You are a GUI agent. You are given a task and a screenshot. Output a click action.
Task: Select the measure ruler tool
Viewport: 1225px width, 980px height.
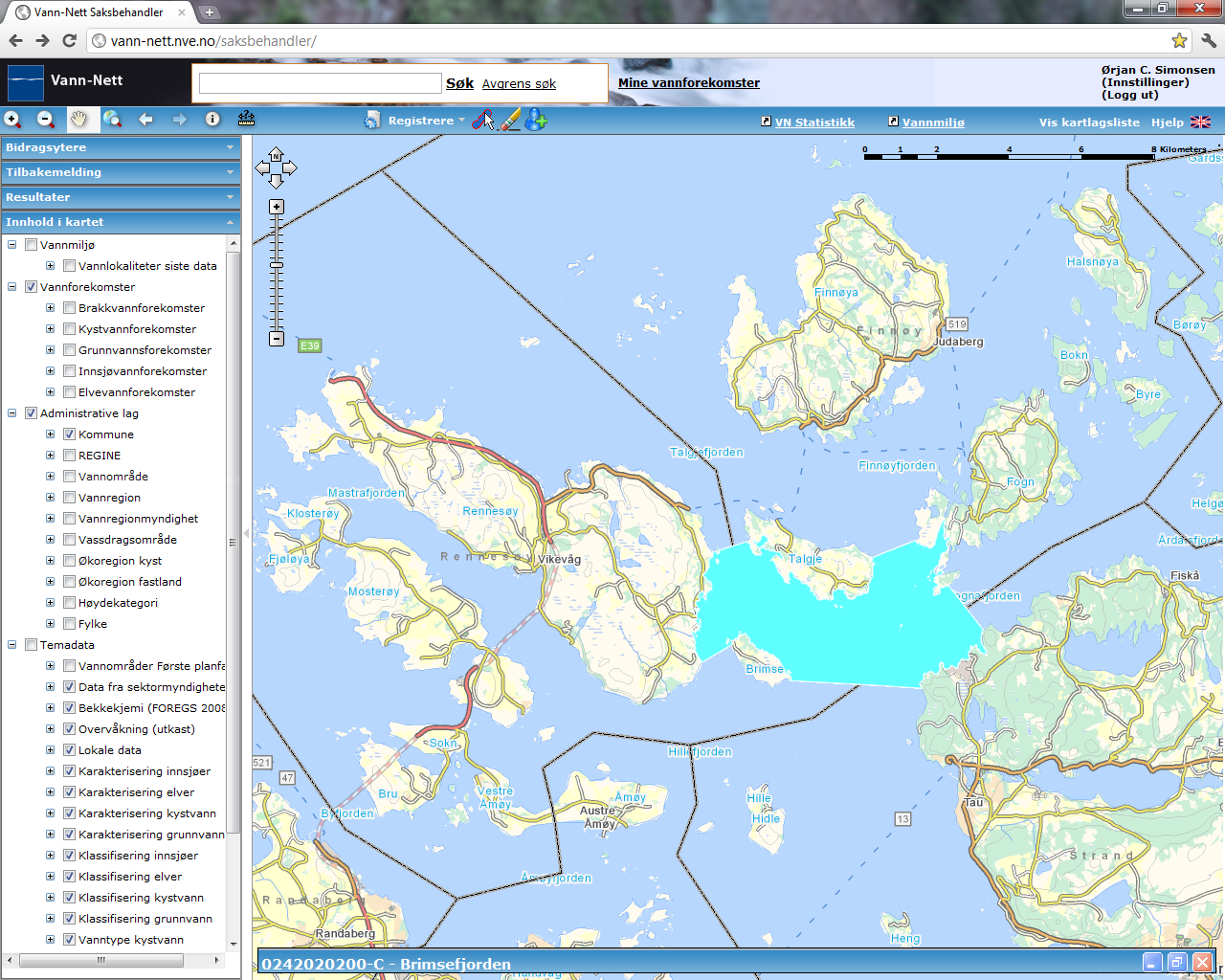coord(246,119)
